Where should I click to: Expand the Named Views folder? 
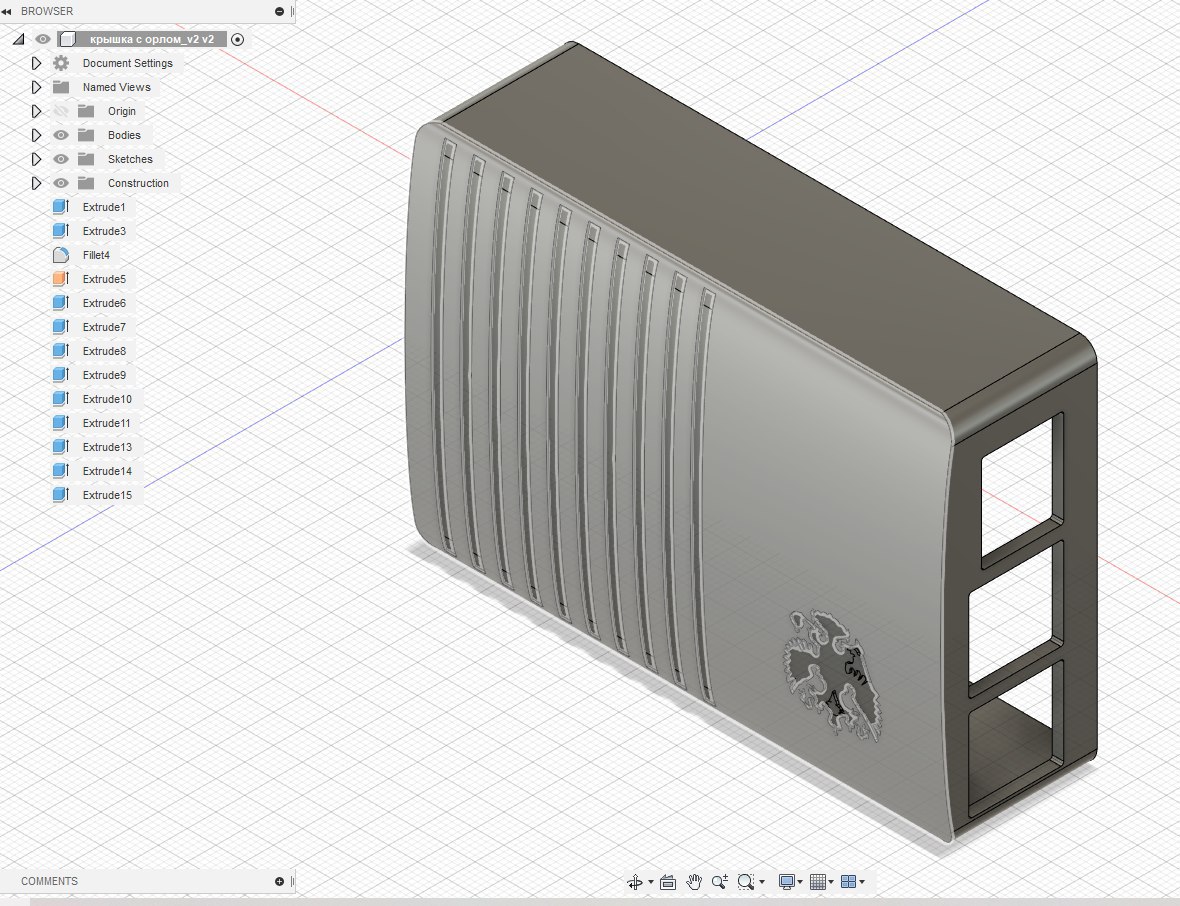pos(36,87)
